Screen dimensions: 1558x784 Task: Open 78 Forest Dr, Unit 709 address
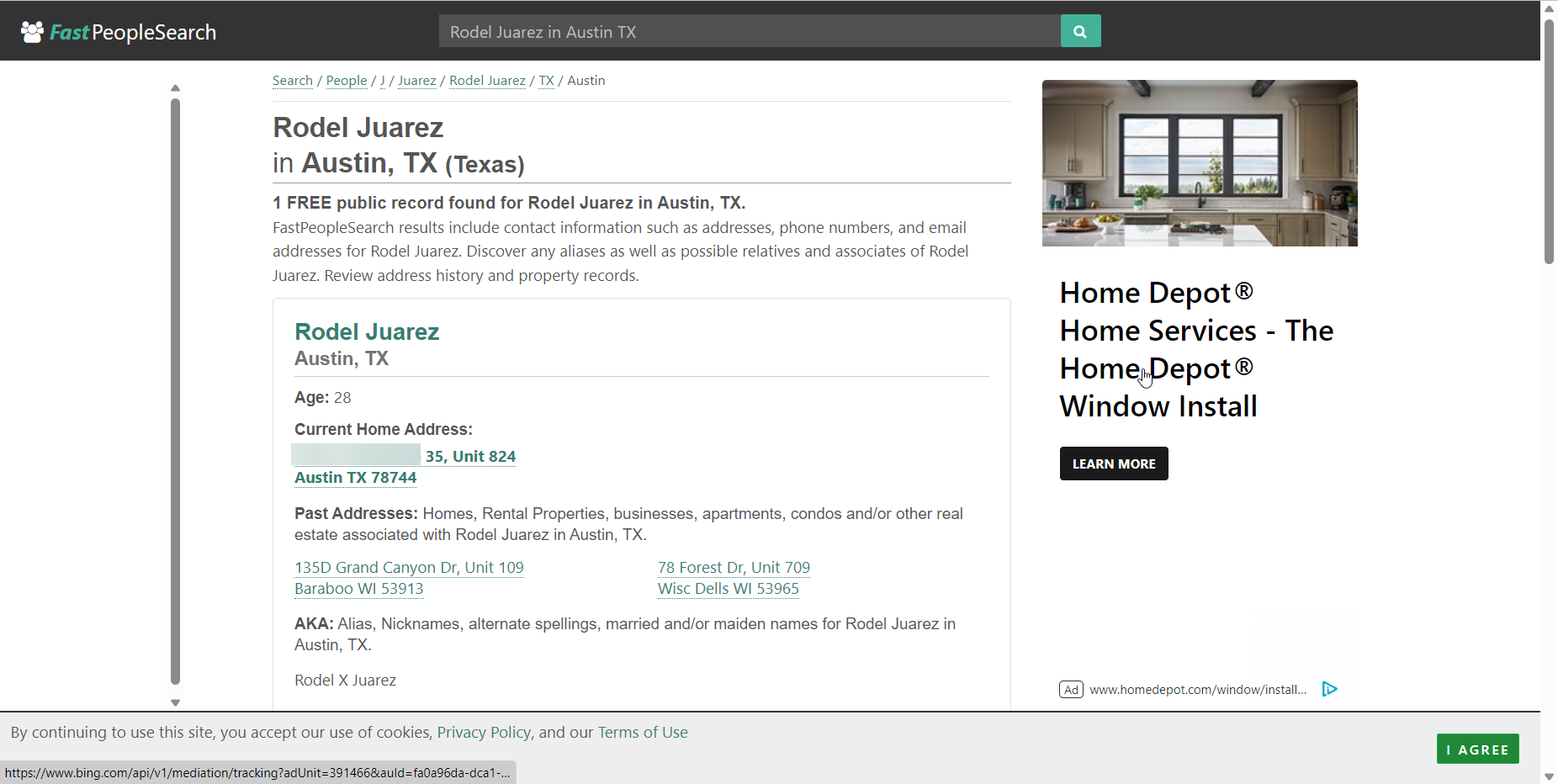[734, 567]
